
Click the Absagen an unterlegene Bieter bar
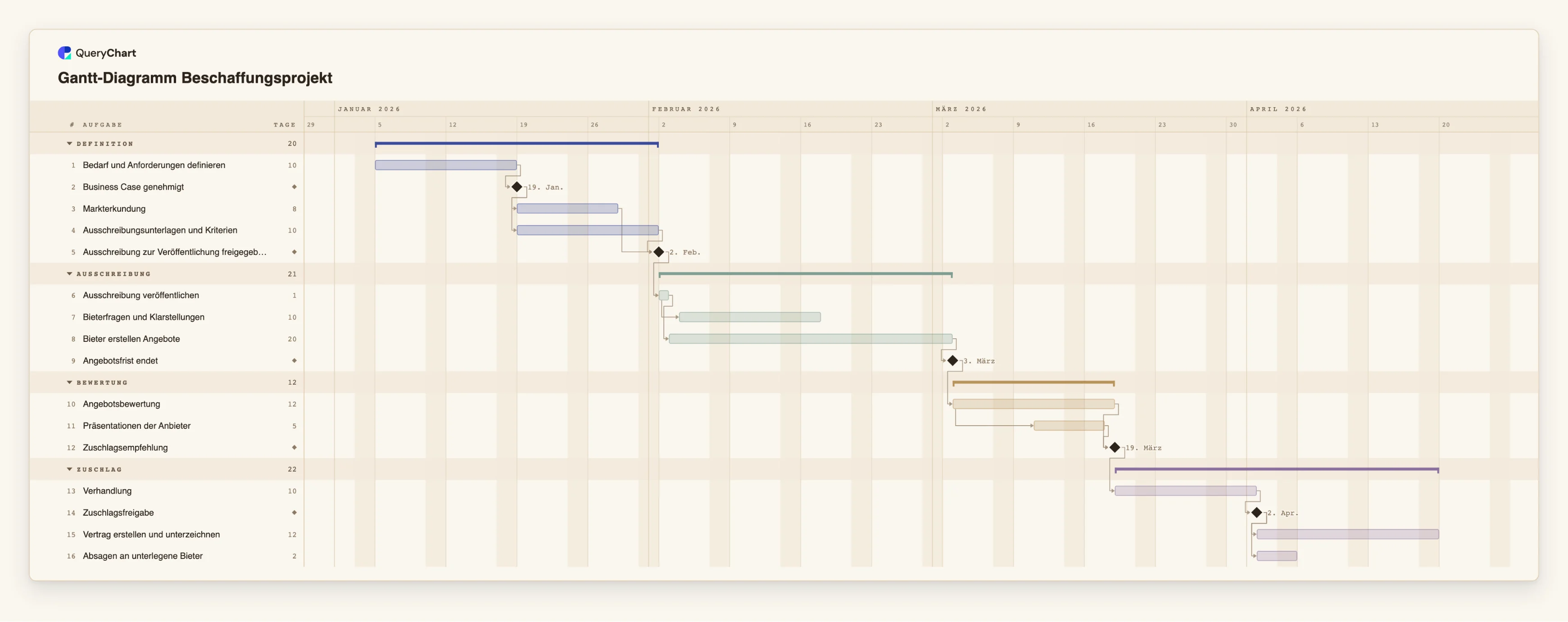tap(1277, 556)
